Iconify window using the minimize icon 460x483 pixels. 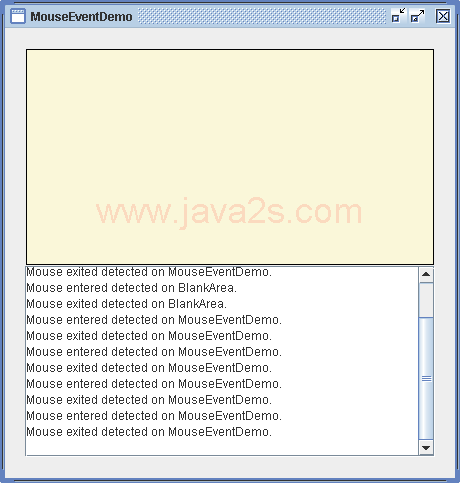point(398,16)
